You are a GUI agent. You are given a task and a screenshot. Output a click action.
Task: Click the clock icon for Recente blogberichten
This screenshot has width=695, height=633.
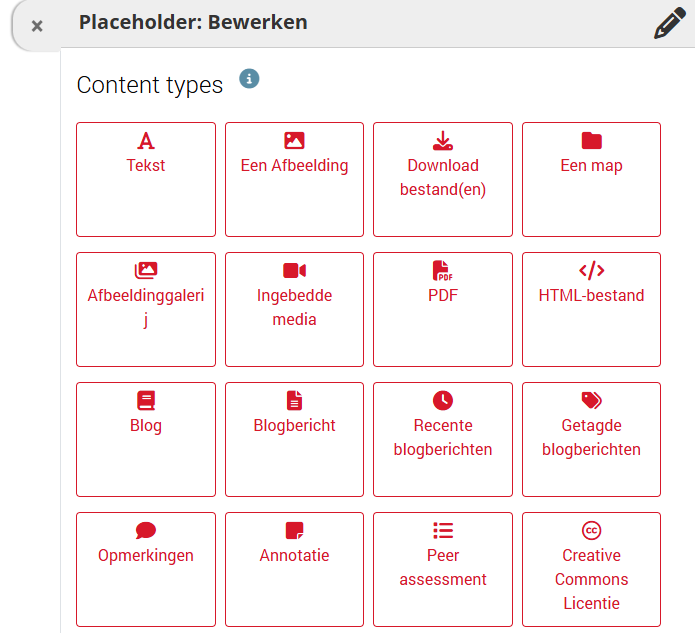tap(442, 400)
